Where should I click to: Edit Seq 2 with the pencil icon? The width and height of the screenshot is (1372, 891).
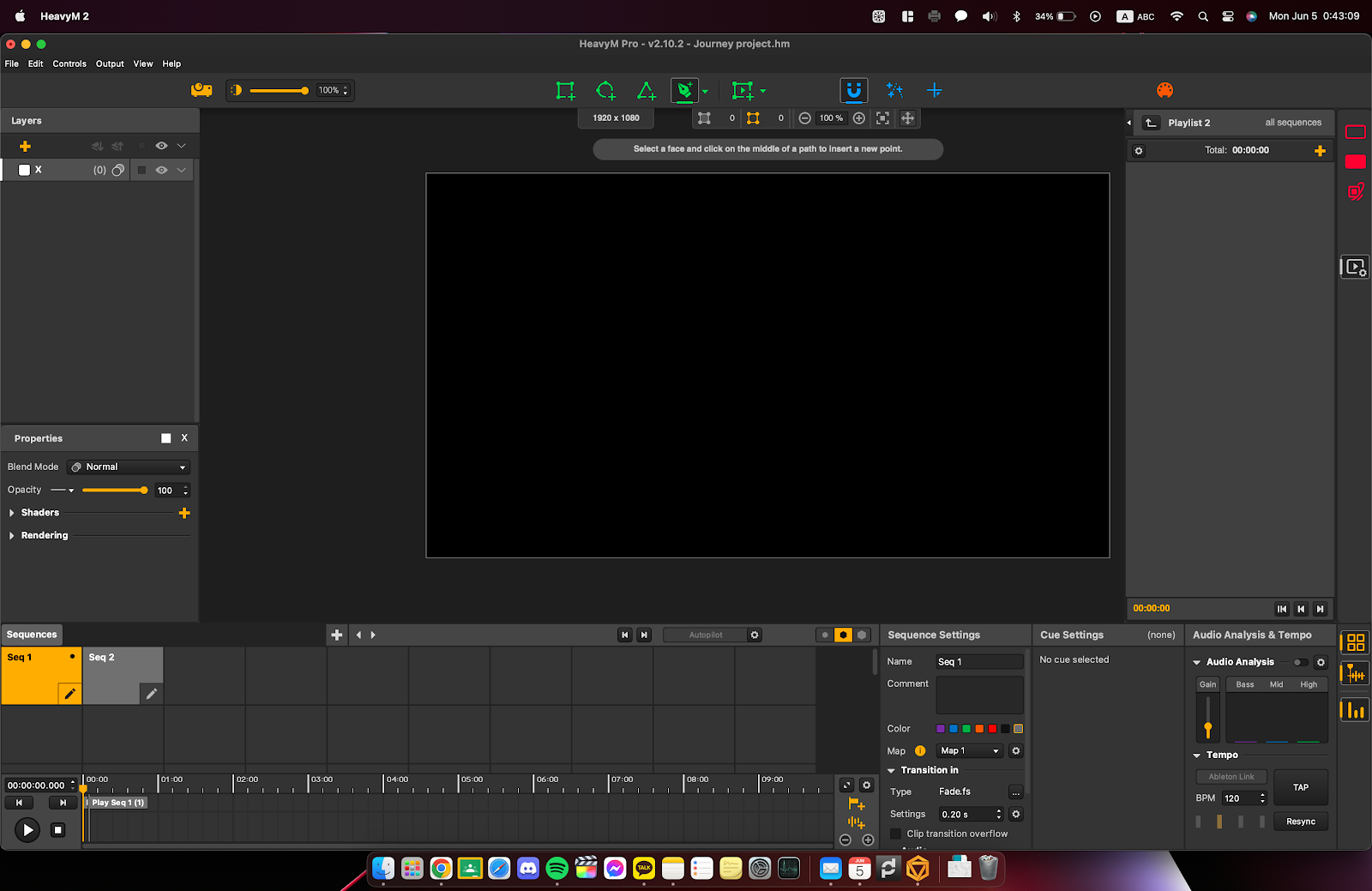pos(151,694)
